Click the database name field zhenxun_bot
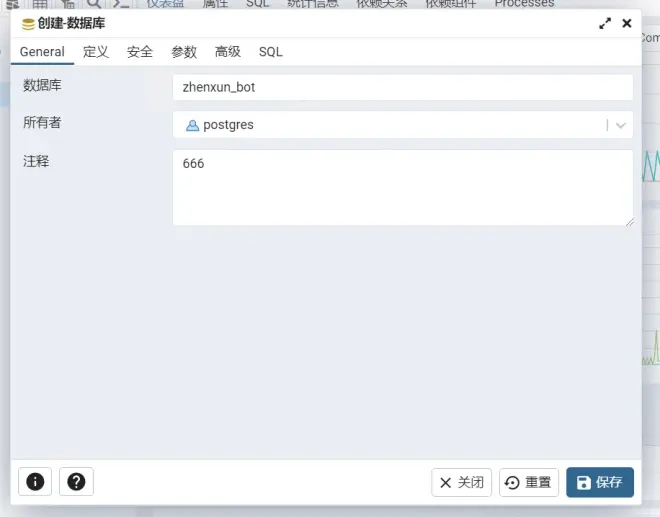Image resolution: width=660 pixels, height=517 pixels. tap(403, 87)
